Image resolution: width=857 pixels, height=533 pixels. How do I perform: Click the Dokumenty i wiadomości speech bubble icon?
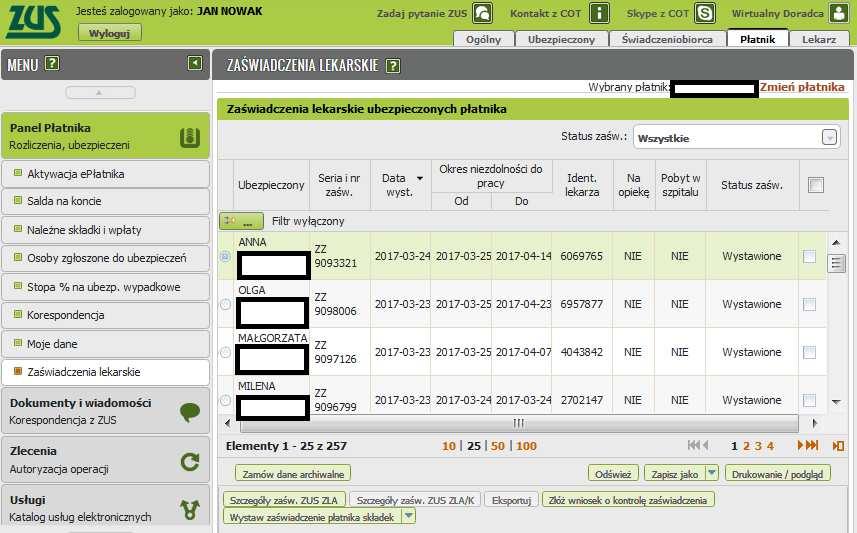pos(190,412)
